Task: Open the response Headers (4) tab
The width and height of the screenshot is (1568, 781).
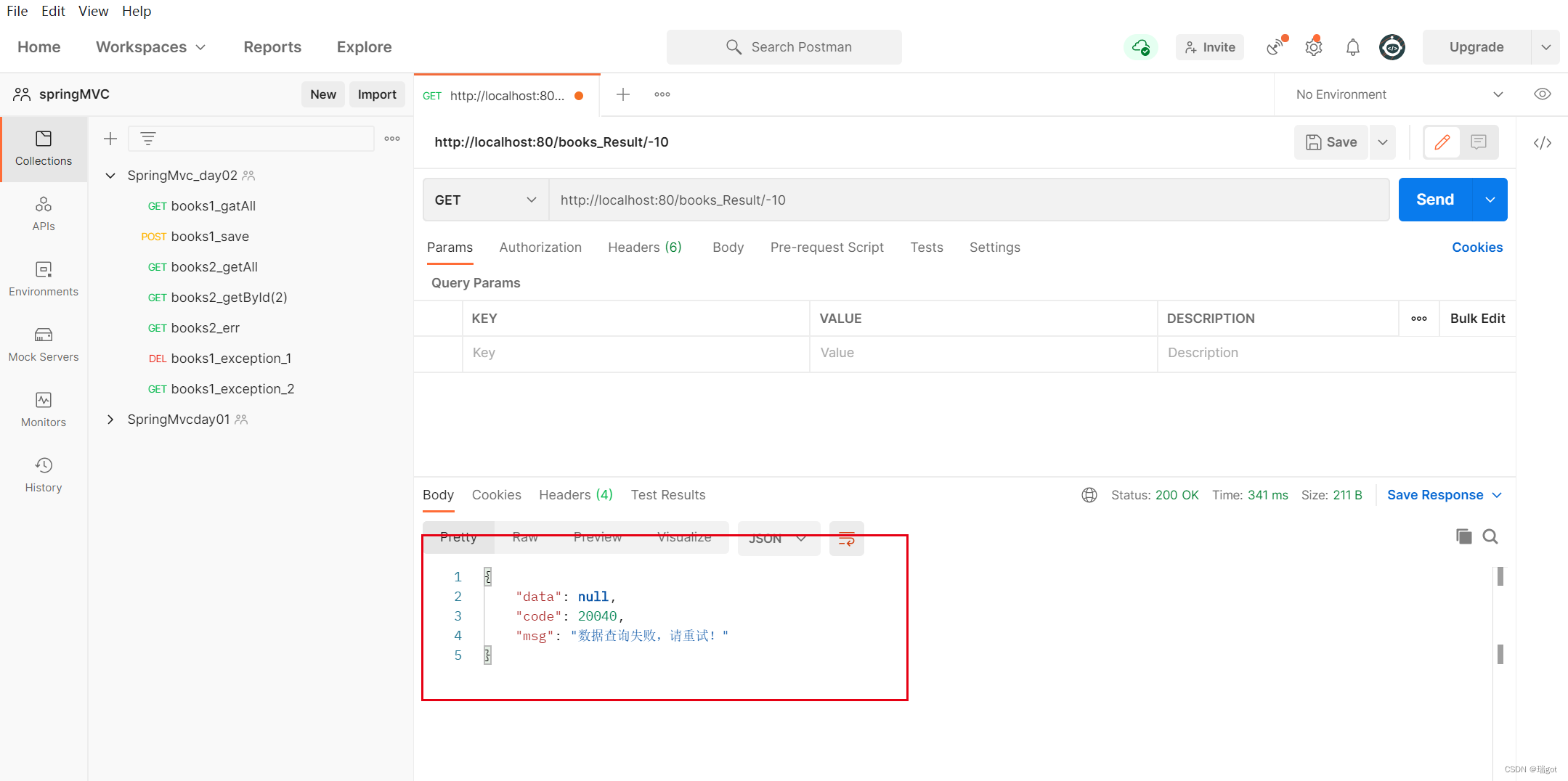Action: [x=576, y=495]
